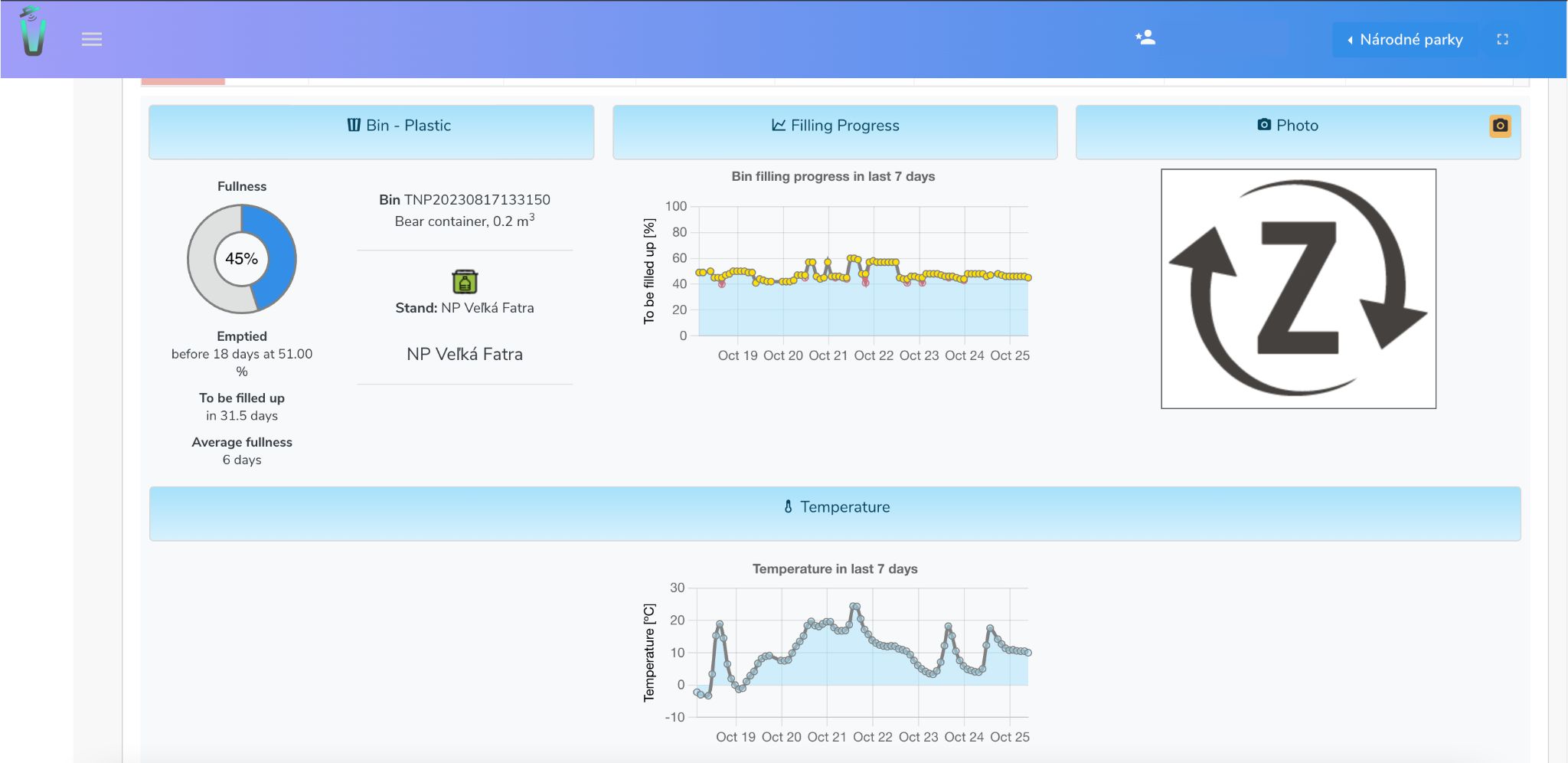
Task: Click the green bear container icon
Action: pos(465,281)
